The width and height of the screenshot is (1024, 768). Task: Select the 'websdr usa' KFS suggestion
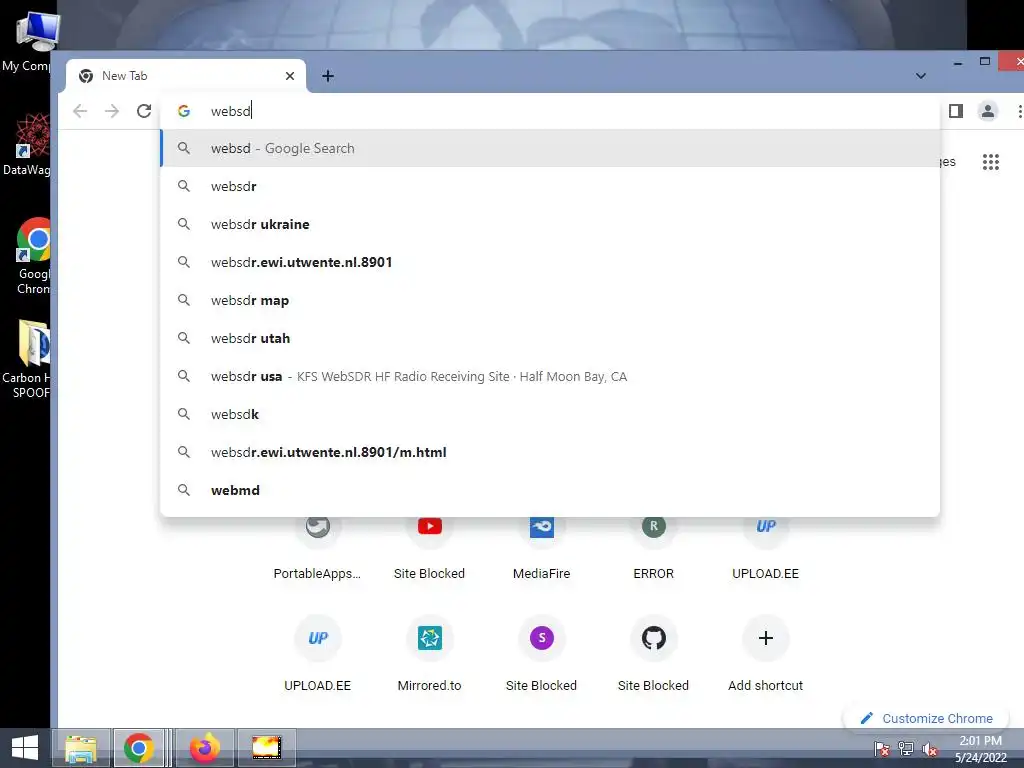550,376
